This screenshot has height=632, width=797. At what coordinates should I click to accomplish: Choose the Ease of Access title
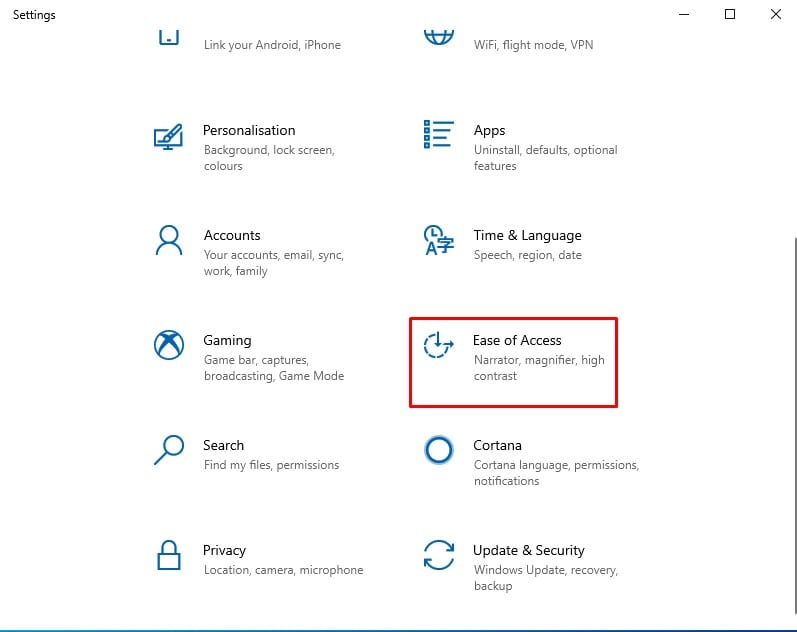tap(517, 340)
